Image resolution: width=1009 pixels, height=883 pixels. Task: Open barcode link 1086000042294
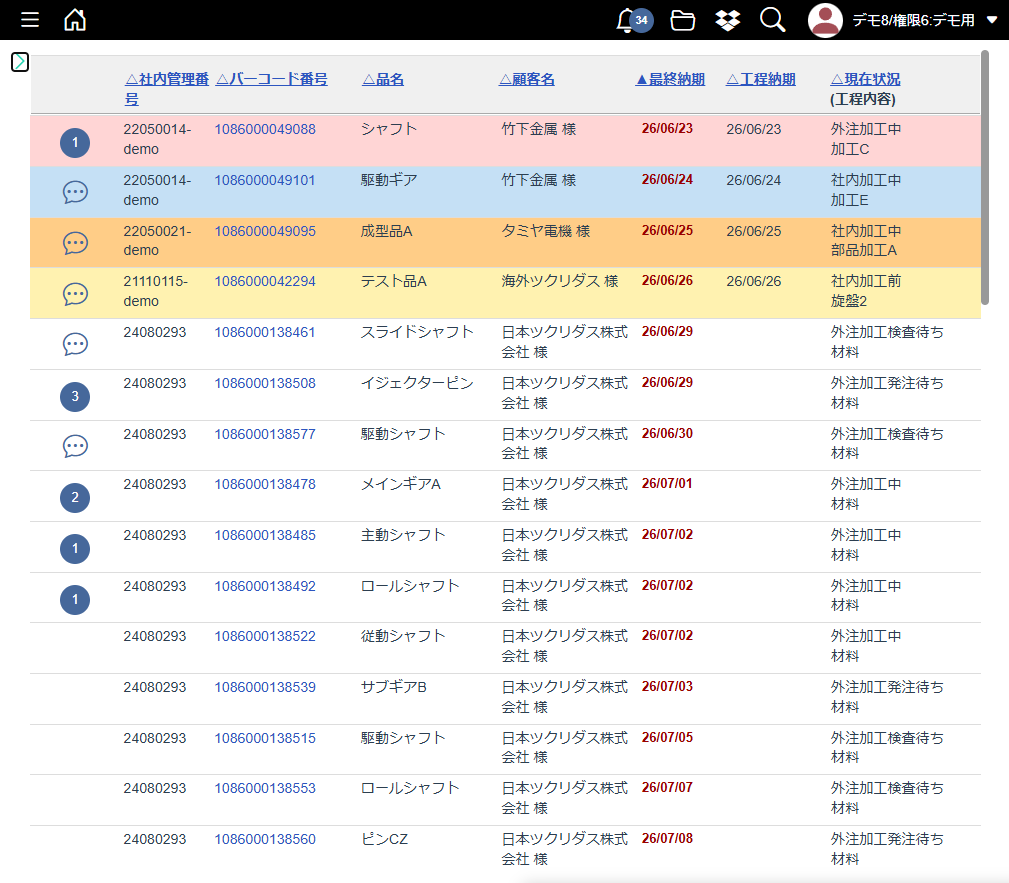click(x=265, y=281)
